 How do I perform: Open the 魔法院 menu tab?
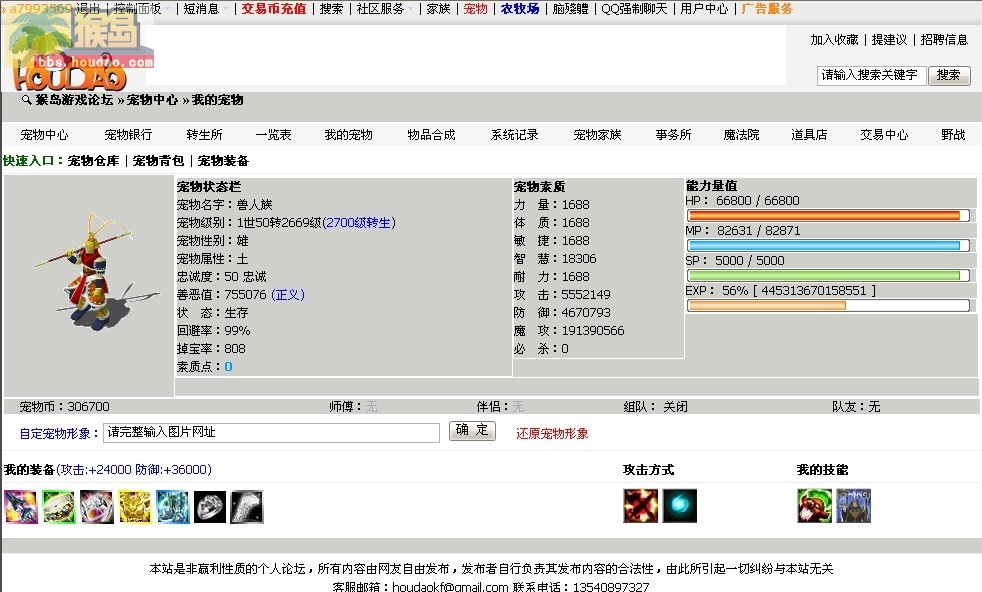point(741,135)
